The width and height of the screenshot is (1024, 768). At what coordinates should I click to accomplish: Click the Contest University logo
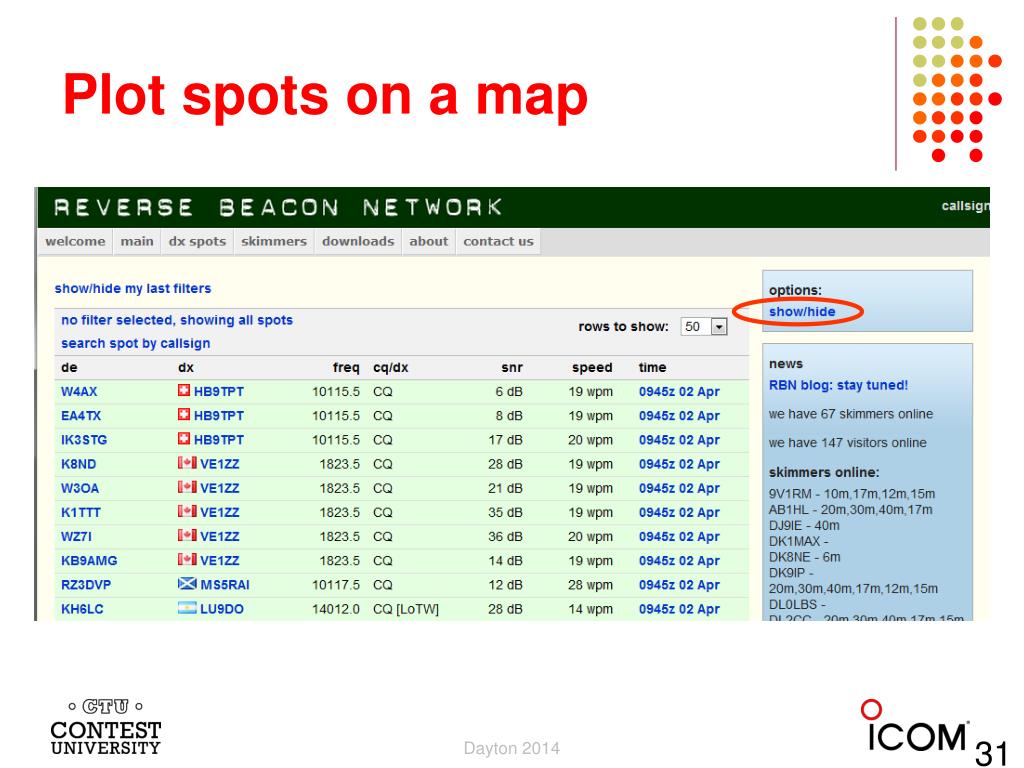pos(105,727)
